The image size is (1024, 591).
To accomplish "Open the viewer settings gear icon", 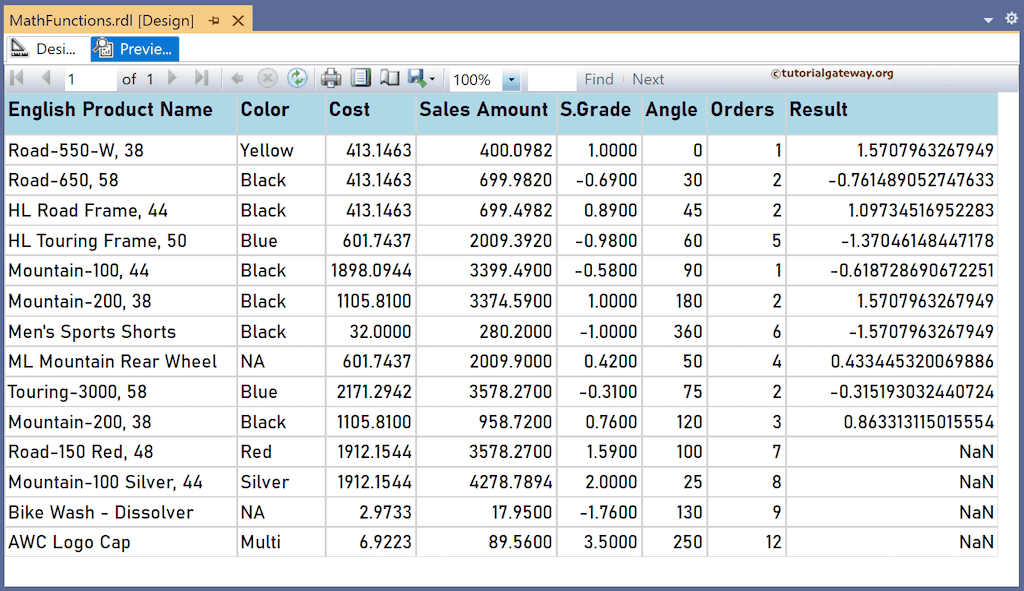I will (1011, 18).
